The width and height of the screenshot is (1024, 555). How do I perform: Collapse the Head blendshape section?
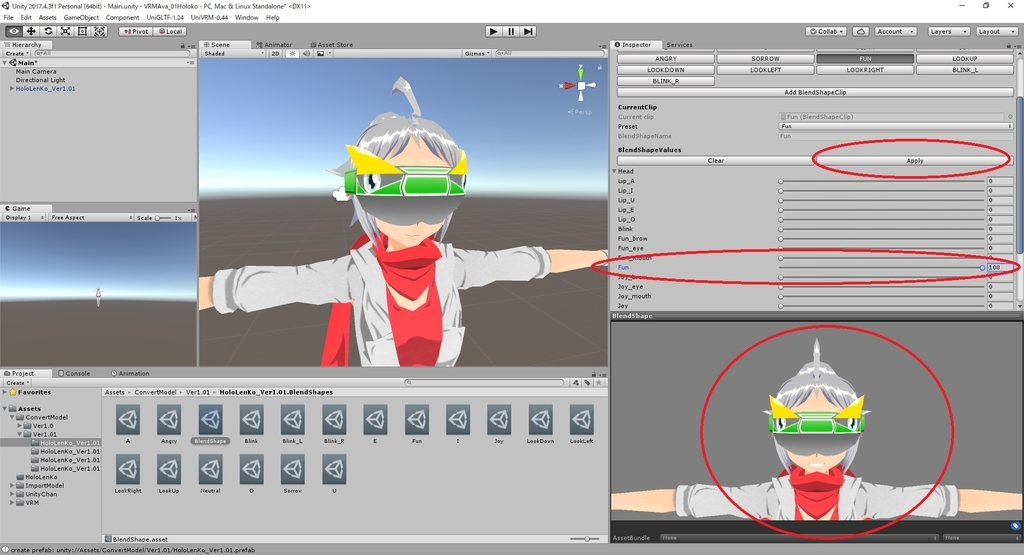(615, 171)
